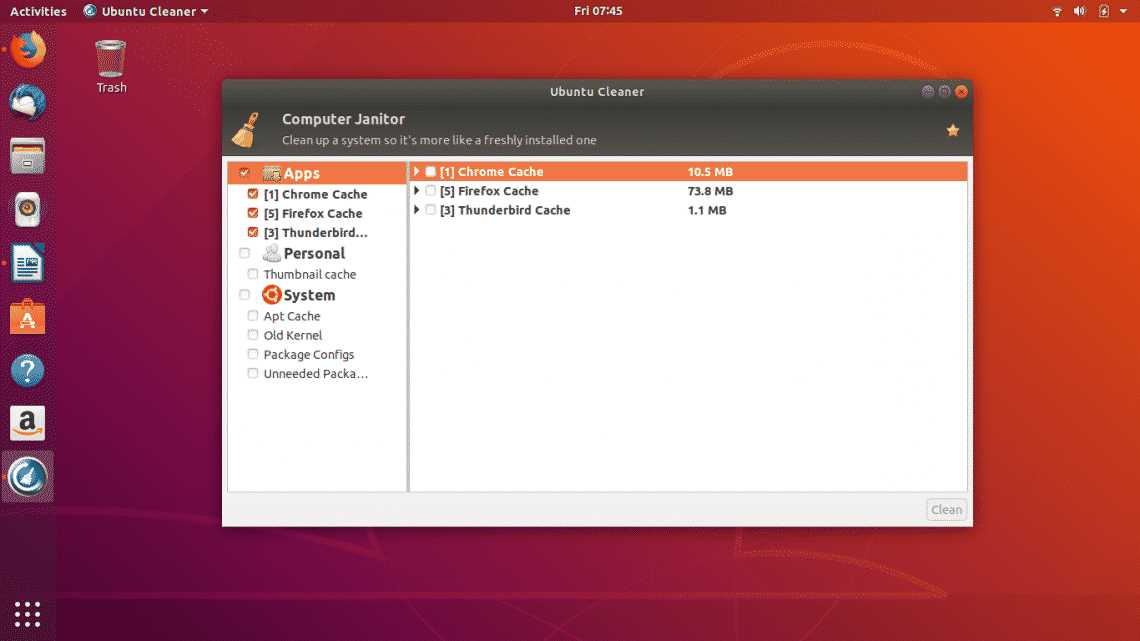Enable the Thumbnail cache checkbox
Screen dimensions: 1140x641
252,273
